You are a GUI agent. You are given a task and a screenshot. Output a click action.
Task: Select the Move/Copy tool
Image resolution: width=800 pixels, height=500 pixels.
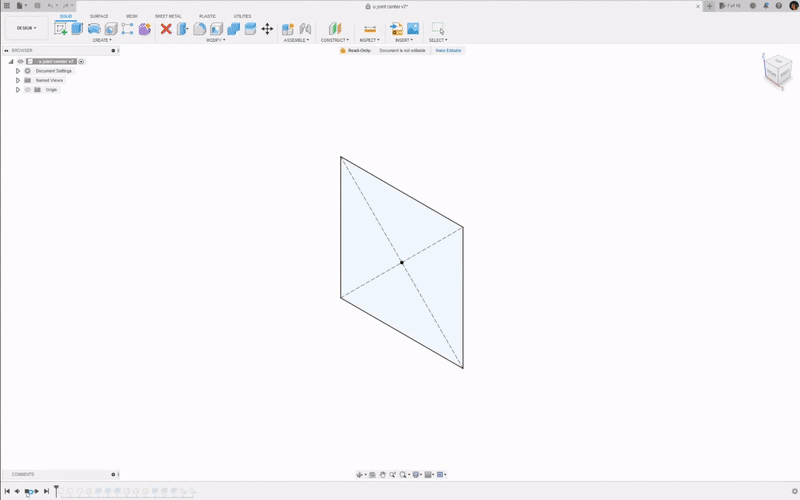(x=267, y=29)
